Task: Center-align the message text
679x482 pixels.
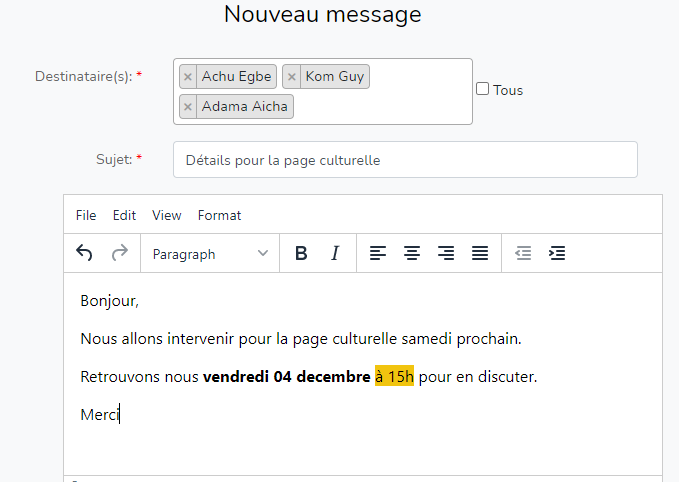Action: coord(412,253)
